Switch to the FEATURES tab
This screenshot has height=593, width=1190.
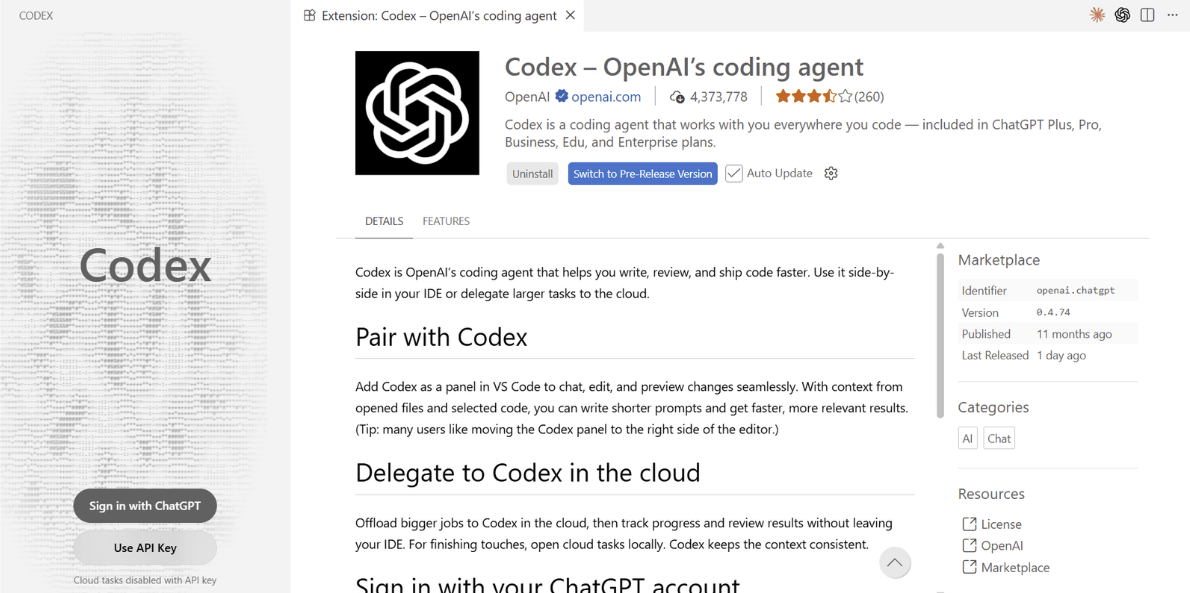pyautogui.click(x=445, y=221)
